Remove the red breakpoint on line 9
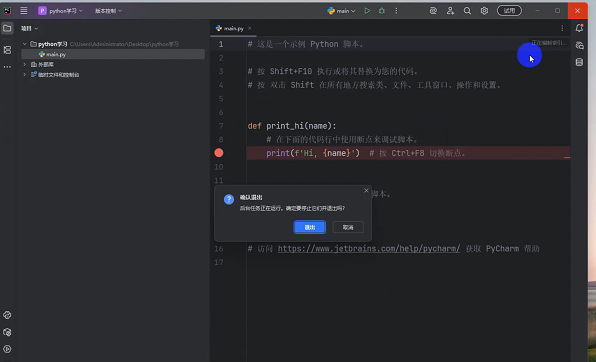The width and height of the screenshot is (596, 362). (219, 153)
